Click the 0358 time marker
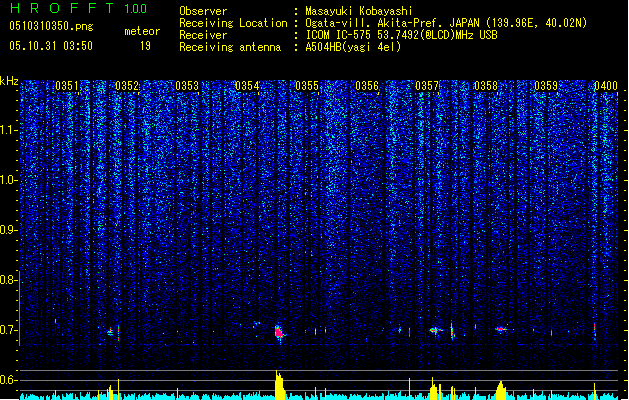629x400 pixels. (x=486, y=86)
